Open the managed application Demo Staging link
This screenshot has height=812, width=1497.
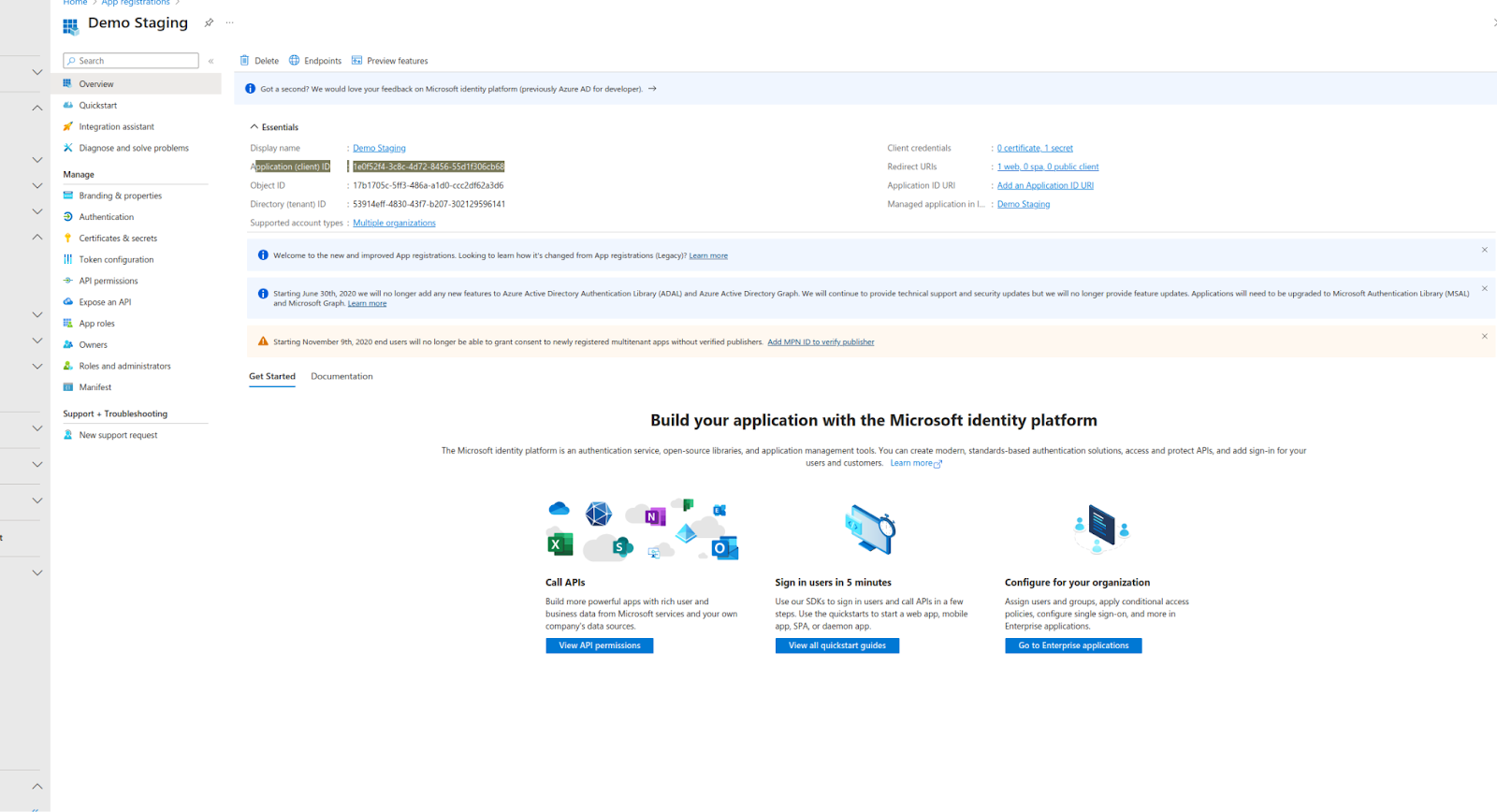point(1024,204)
